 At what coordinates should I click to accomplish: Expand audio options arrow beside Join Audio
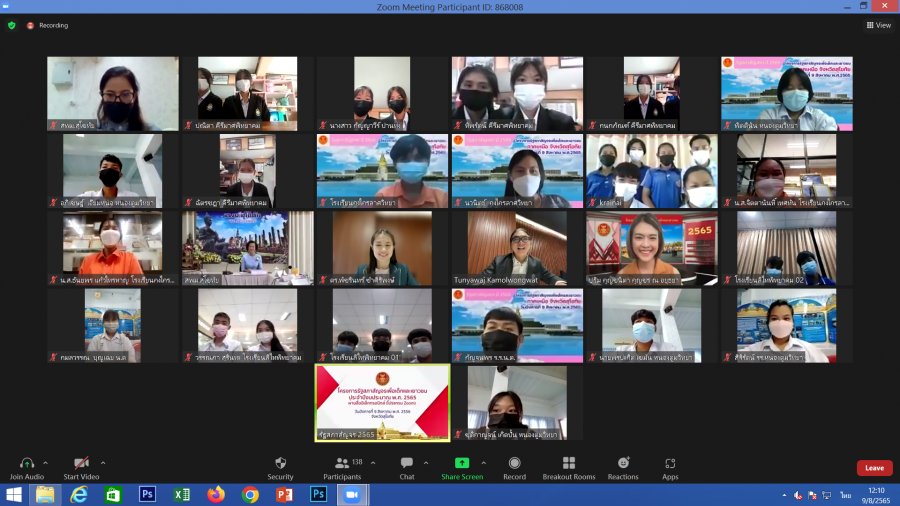(x=47, y=463)
